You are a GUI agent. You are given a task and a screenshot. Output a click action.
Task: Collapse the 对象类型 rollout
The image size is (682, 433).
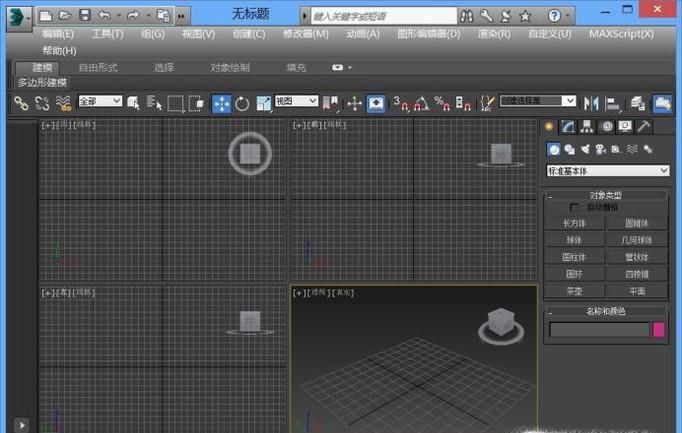pyautogui.click(x=606, y=195)
